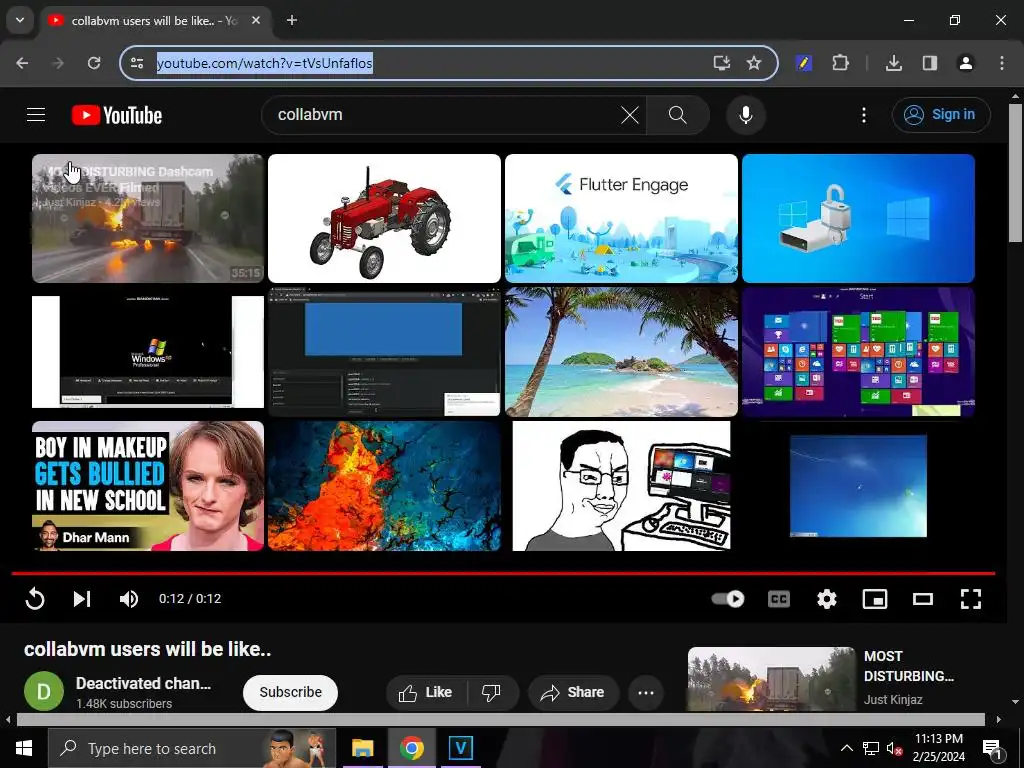Image resolution: width=1024 pixels, height=768 pixels.
Task: Open the tropical beach palm thumbnail
Action: (x=621, y=352)
